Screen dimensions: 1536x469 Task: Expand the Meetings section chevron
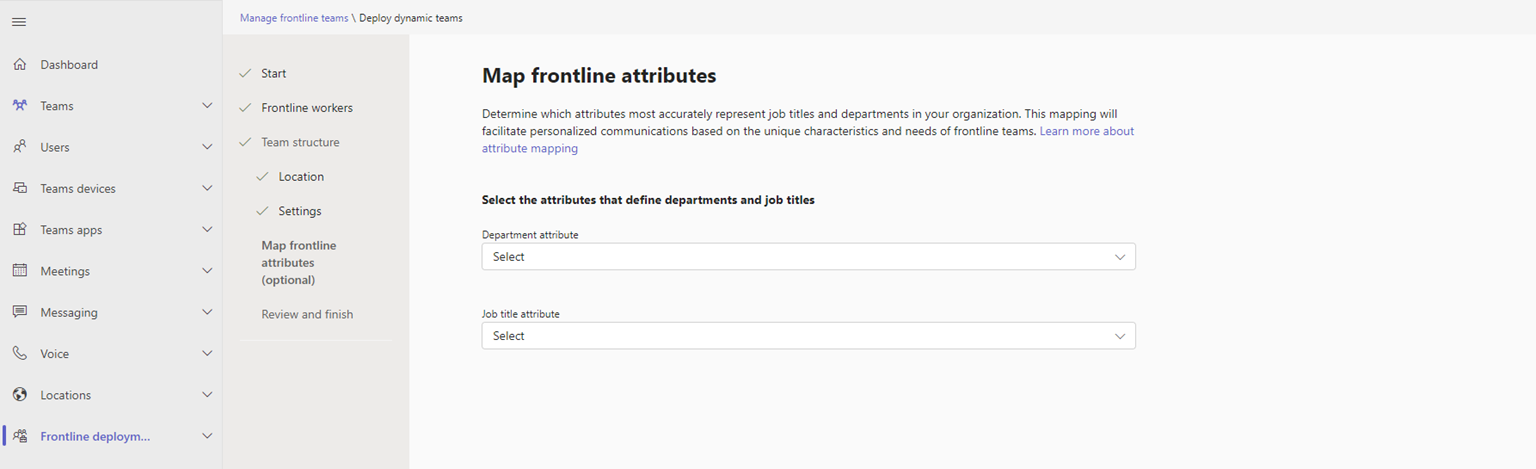207,271
